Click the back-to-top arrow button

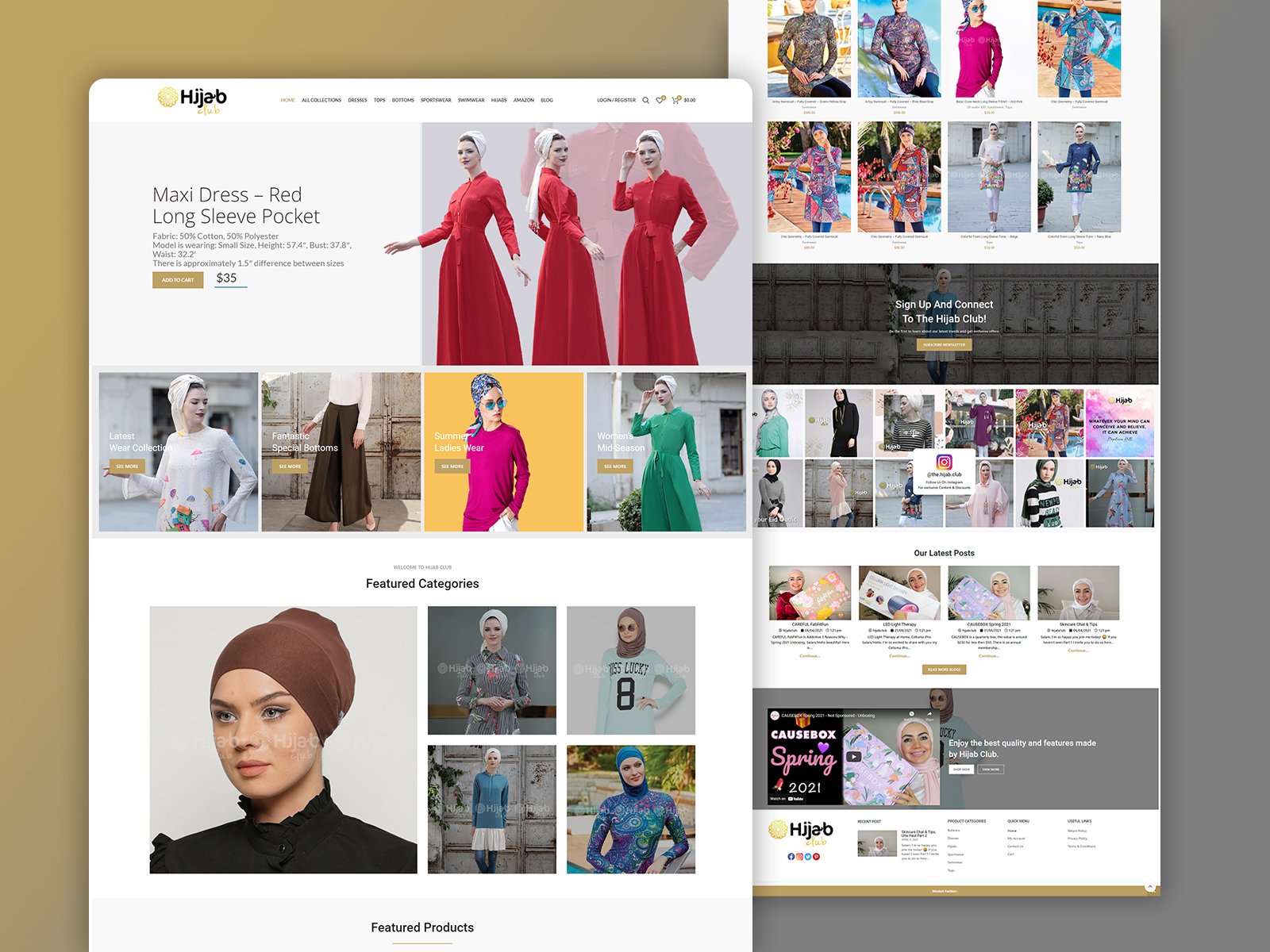coord(1150,886)
